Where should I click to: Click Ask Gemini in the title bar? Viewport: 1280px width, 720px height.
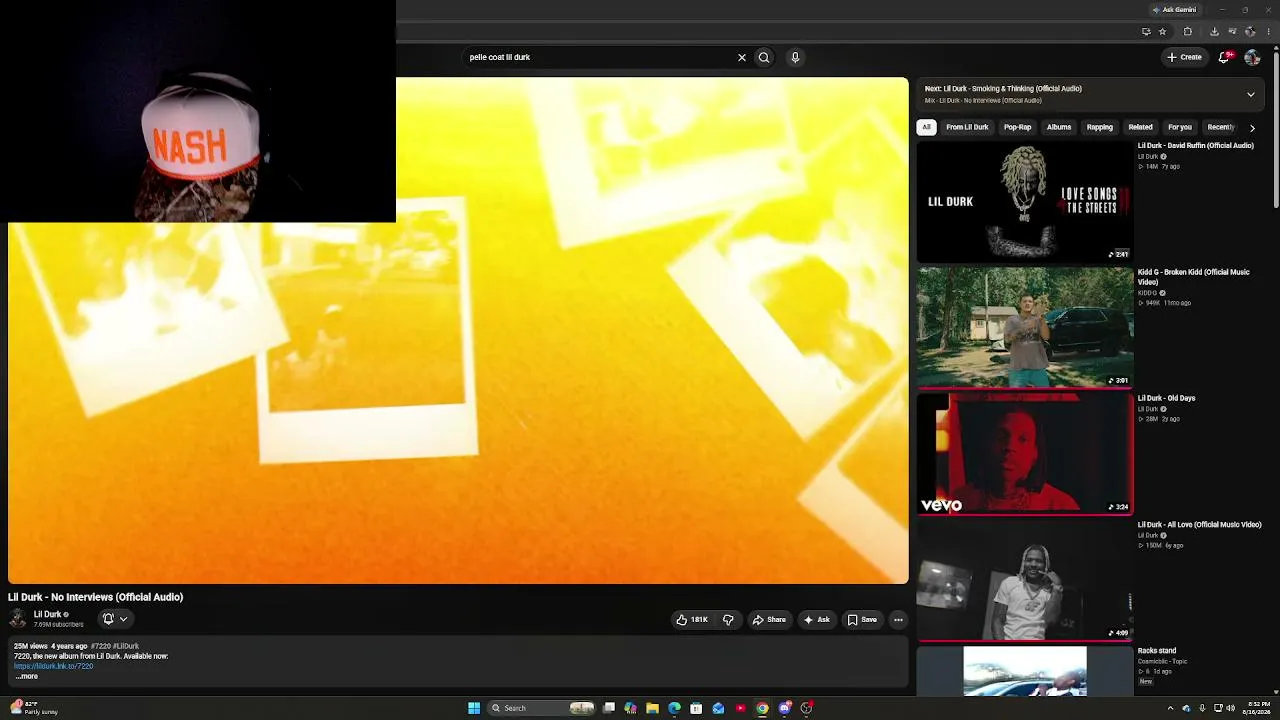point(1174,10)
